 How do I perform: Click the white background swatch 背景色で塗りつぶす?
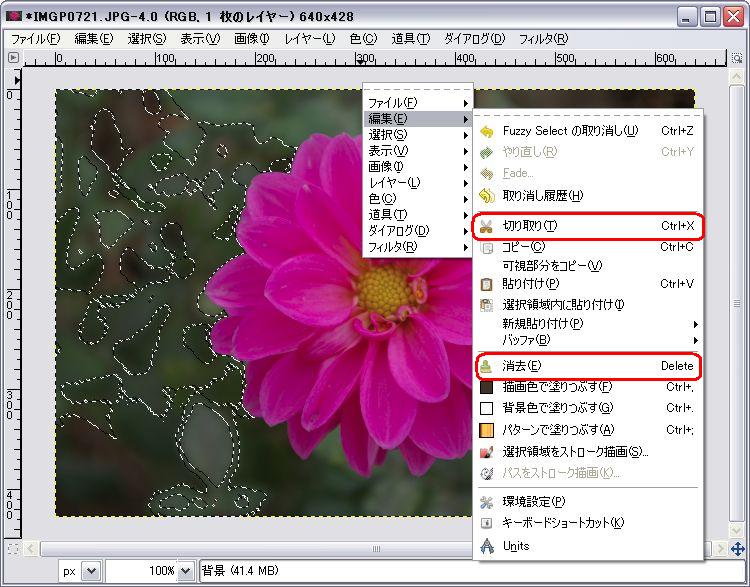(486, 408)
